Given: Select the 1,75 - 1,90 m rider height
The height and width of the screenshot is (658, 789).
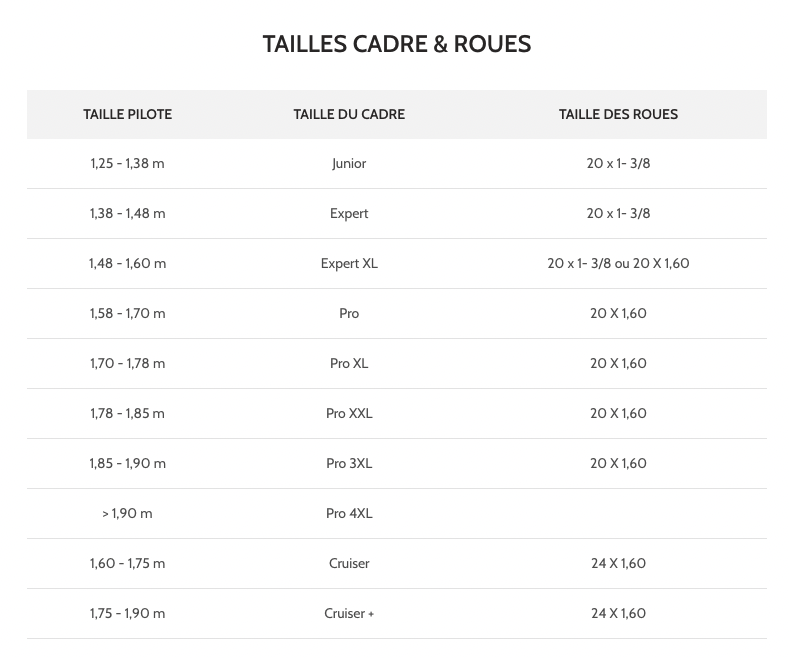Looking at the screenshot, I should (127, 613).
